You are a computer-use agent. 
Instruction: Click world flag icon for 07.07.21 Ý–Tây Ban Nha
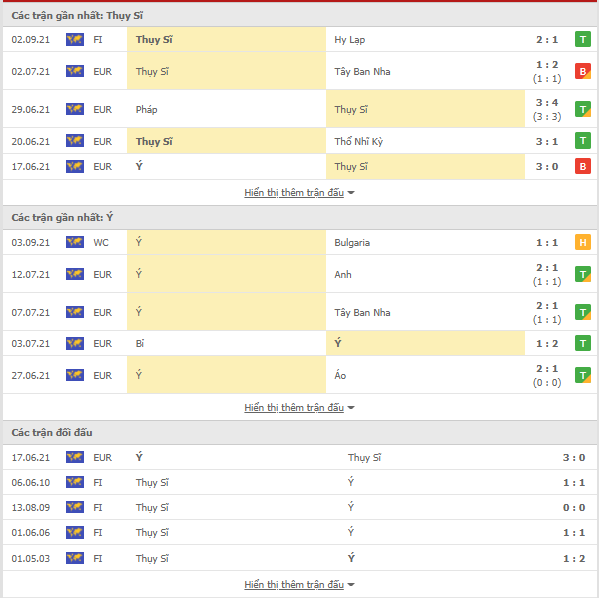pos(74,312)
